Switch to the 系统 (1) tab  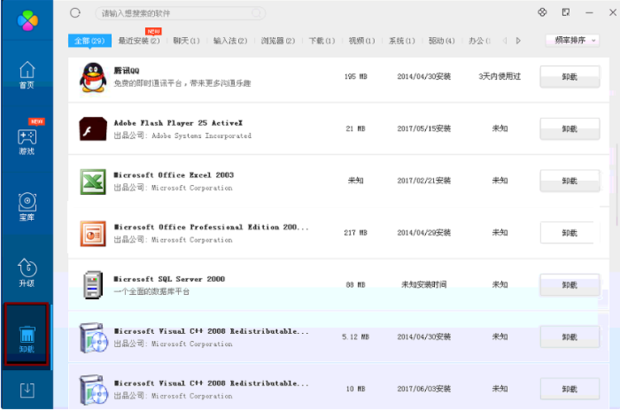402,41
